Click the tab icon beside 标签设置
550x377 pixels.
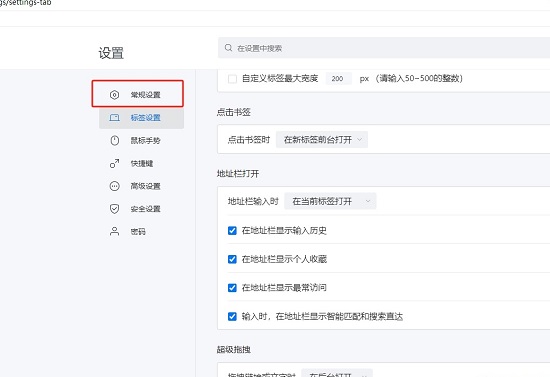pos(114,118)
